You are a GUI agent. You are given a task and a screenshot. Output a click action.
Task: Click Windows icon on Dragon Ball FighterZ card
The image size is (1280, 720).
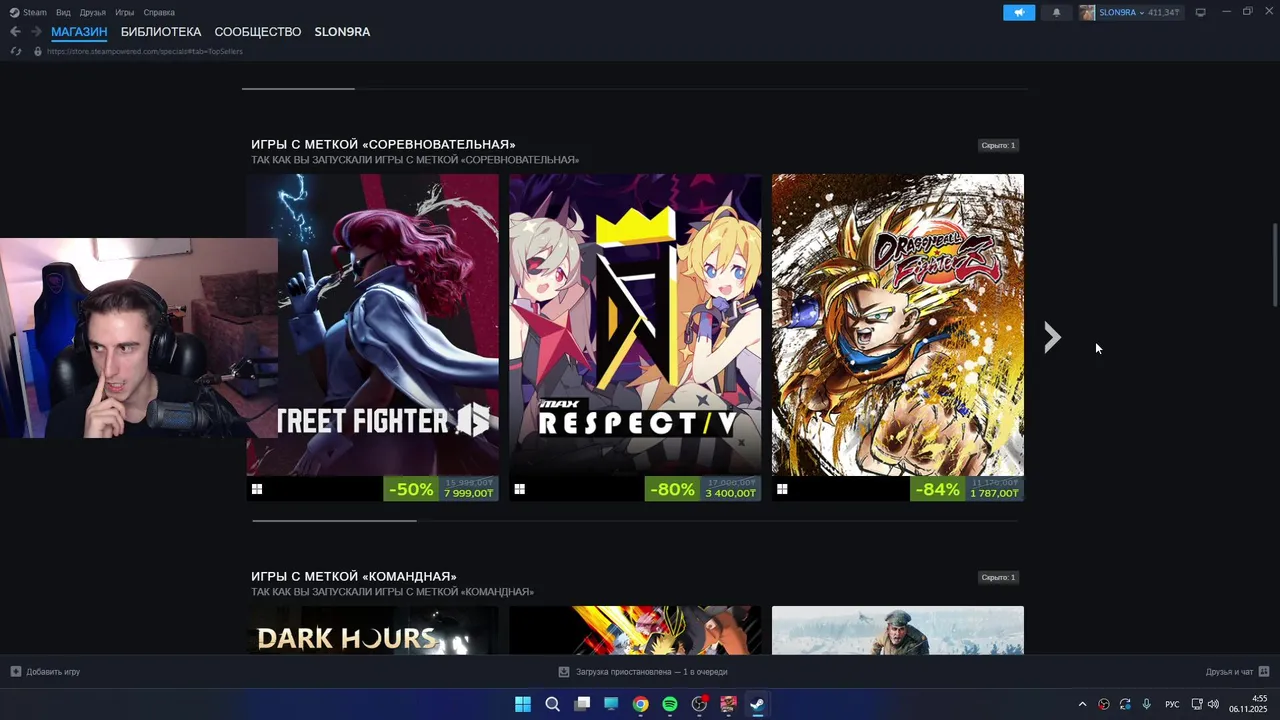782,489
